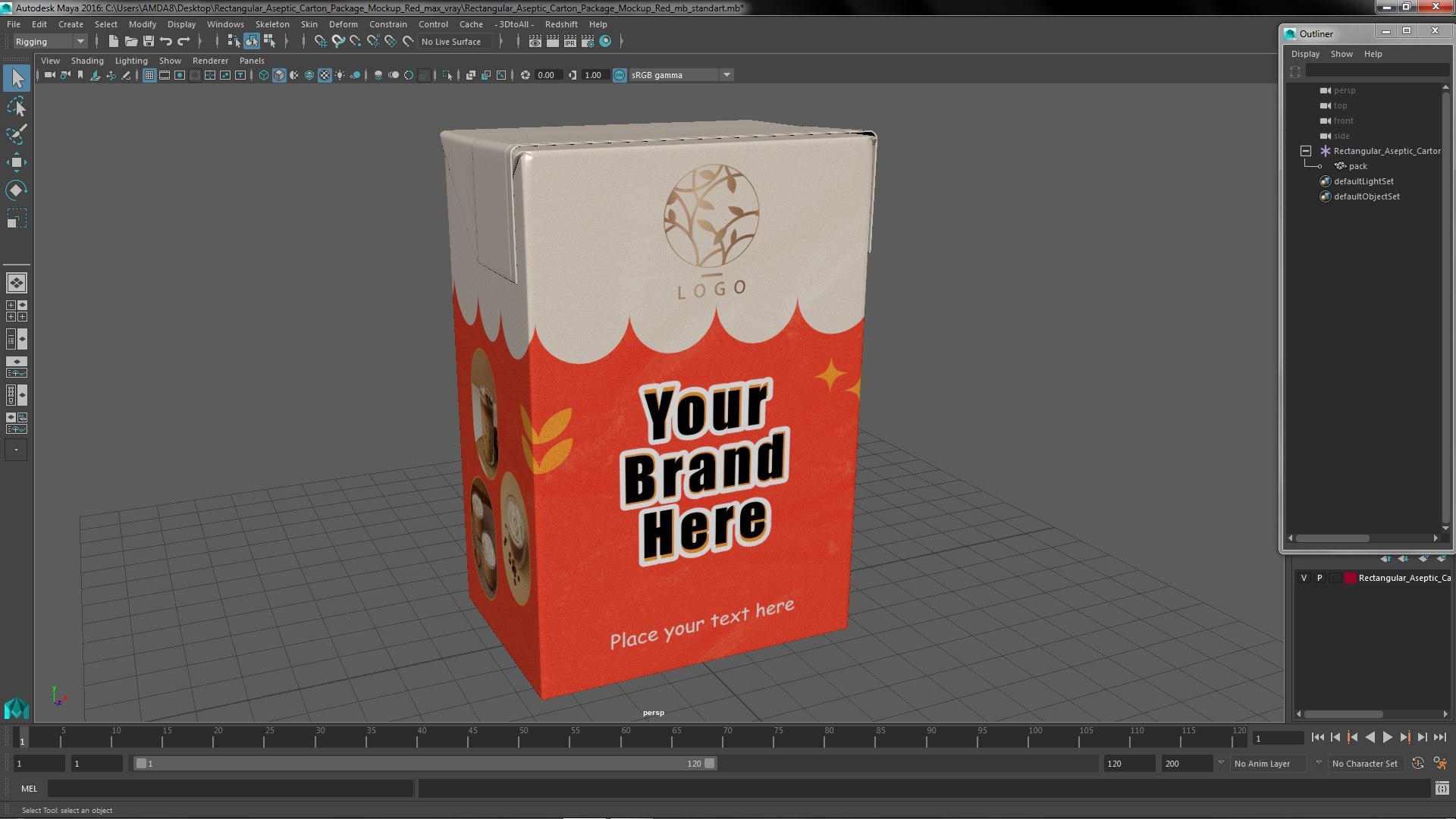Open viewport Lighting menu
This screenshot has height=819, width=1456.
pos(131,61)
